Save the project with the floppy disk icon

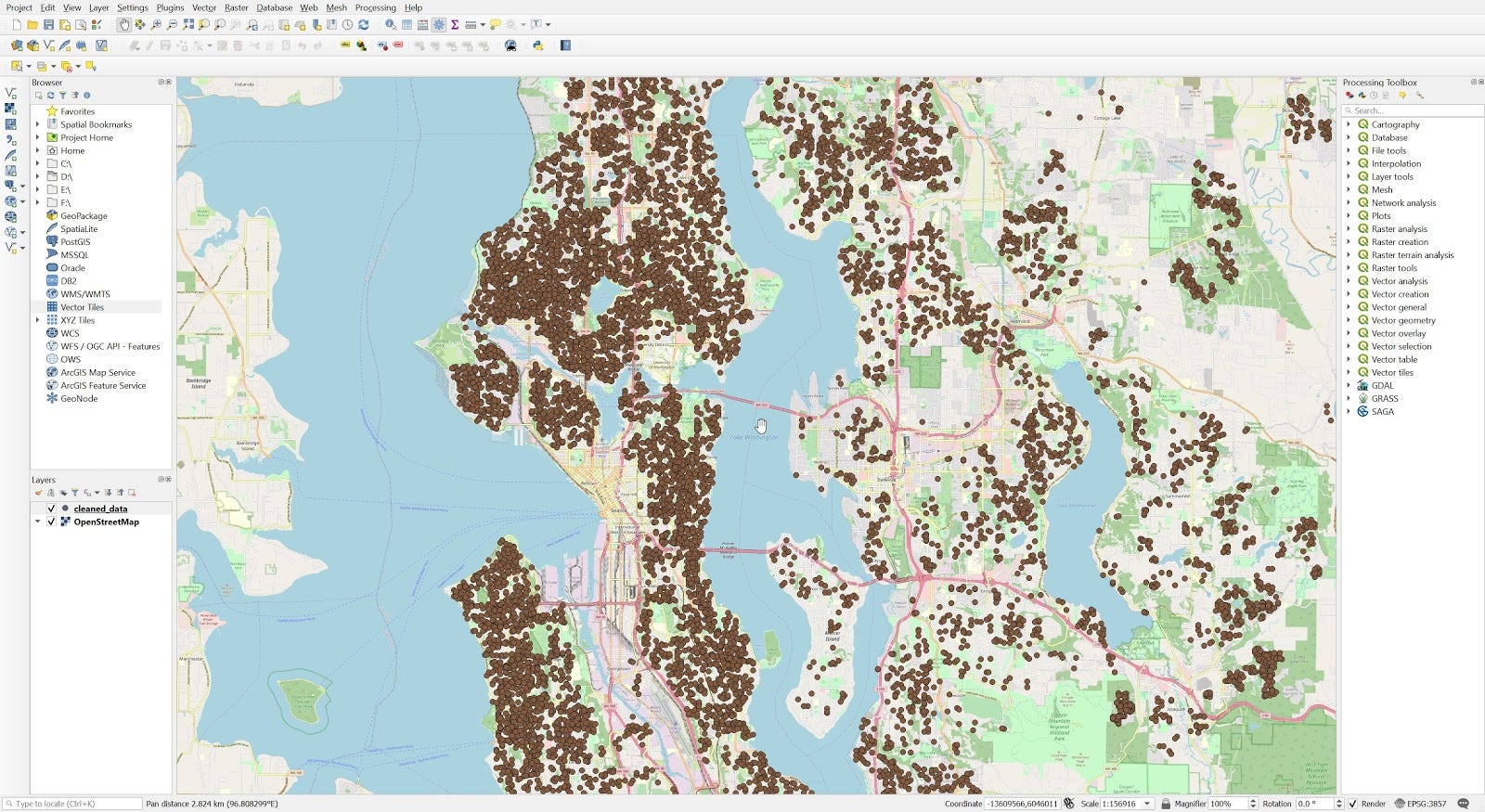(x=48, y=25)
